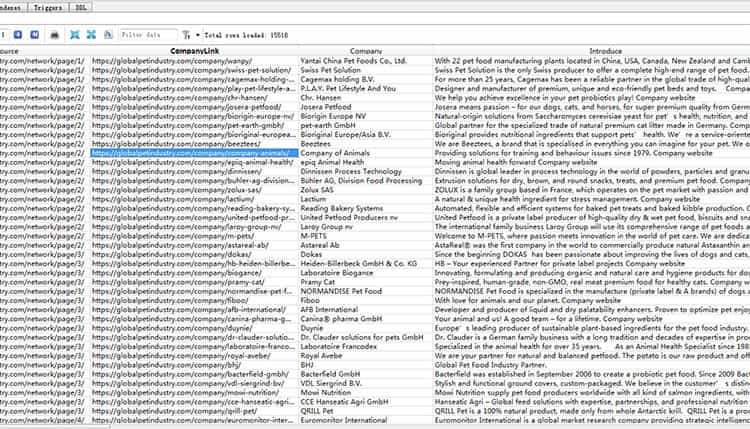Image resolution: width=750 pixels, height=429 pixels.
Task: Select the company/beeztees link cell
Action: coord(194,143)
